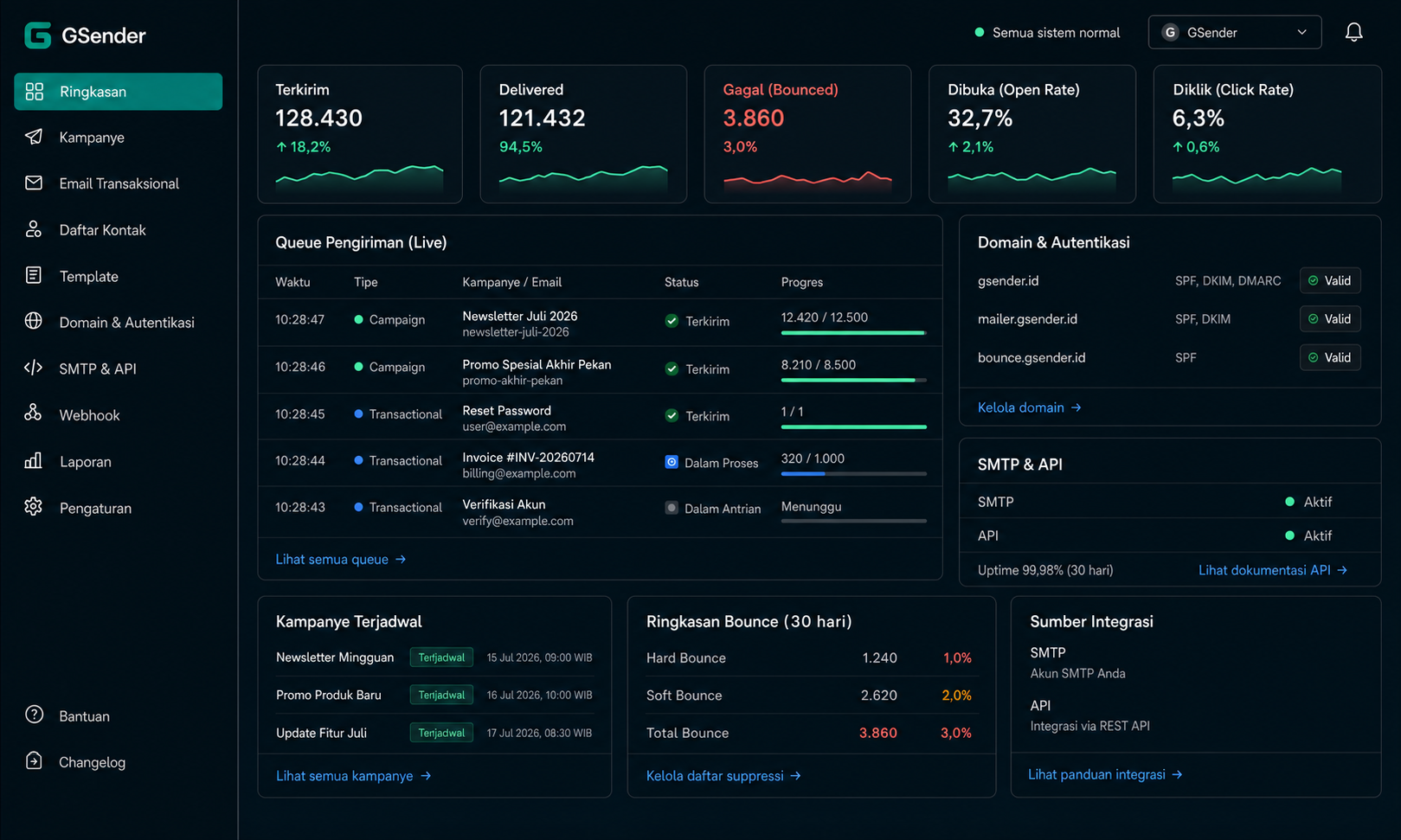
Task: Click the Diklik (Click Rate) stat card
Action: tap(1267, 134)
